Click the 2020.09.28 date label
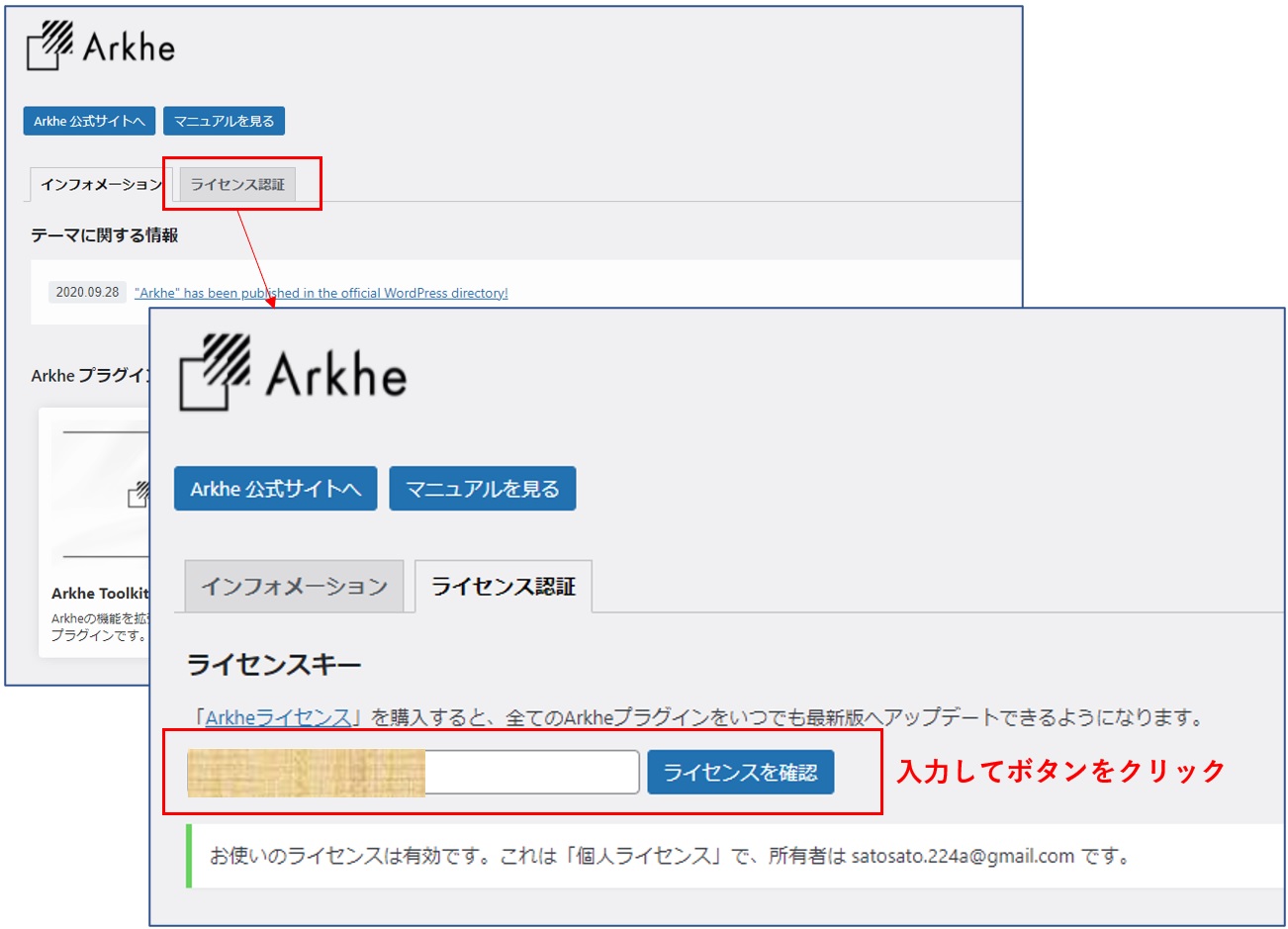Screen dimensions: 1288x929 86,292
